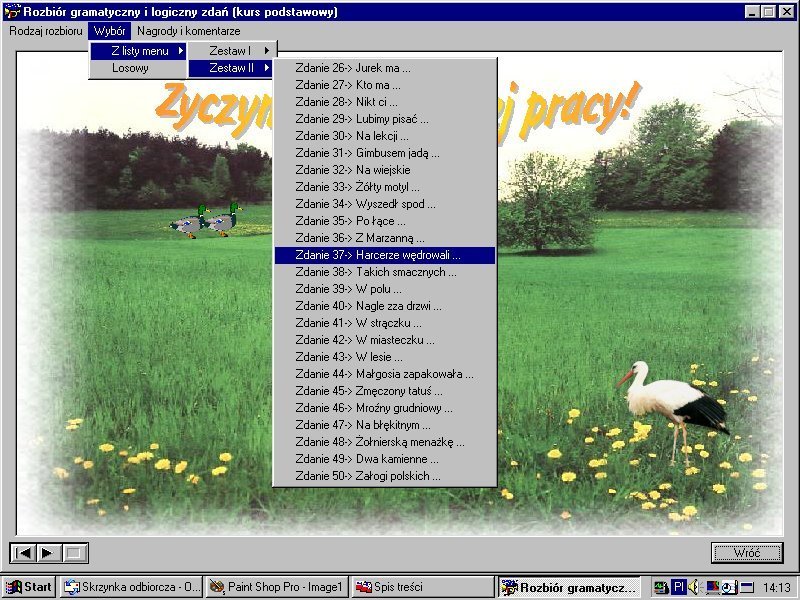Click the volume speaker icon in system tray
This screenshot has height=600, width=800.
(693, 587)
